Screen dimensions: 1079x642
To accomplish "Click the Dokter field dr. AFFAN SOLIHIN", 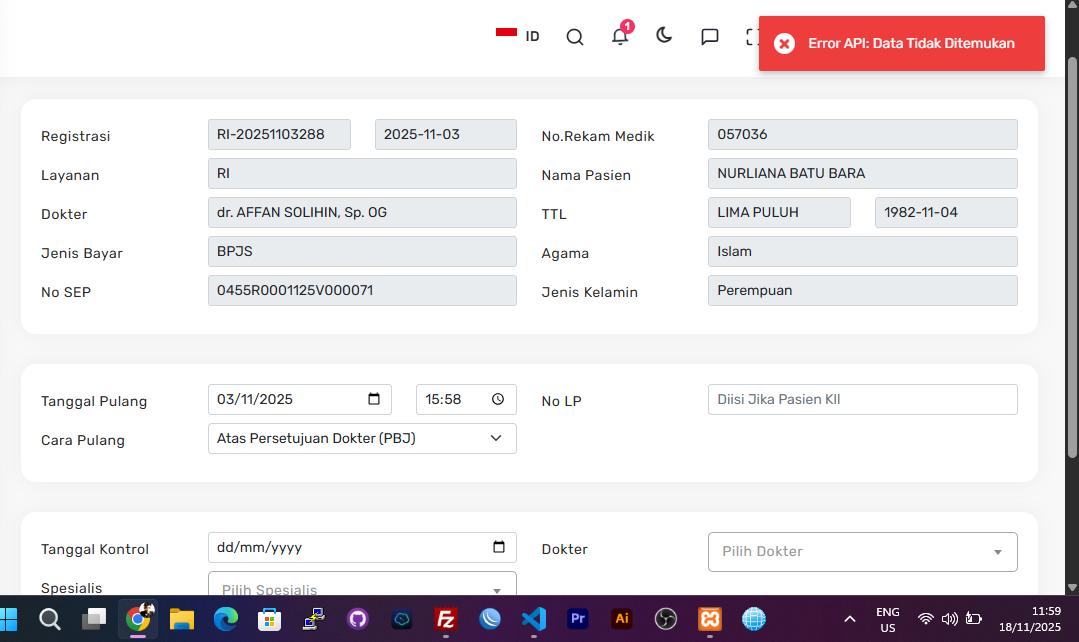I will pyautogui.click(x=362, y=213).
